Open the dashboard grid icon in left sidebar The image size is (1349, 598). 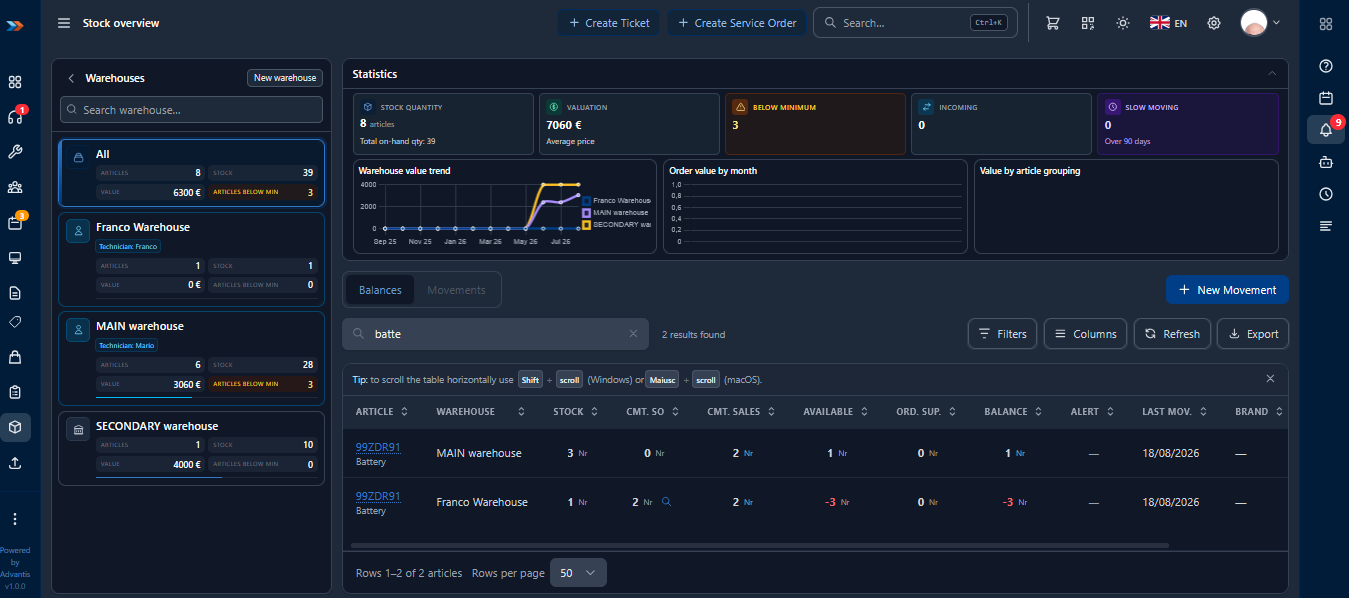[15, 82]
